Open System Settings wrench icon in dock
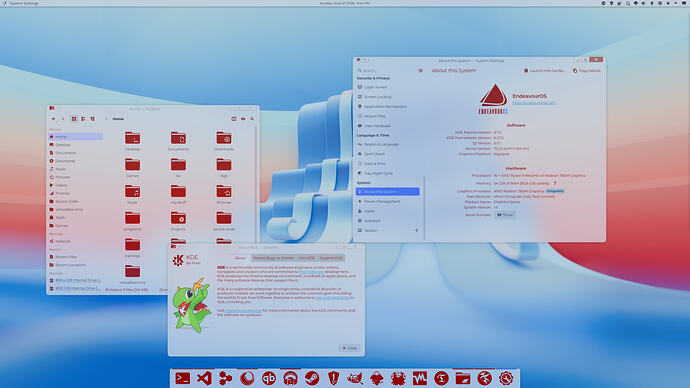The height and width of the screenshot is (388, 690). (506, 378)
